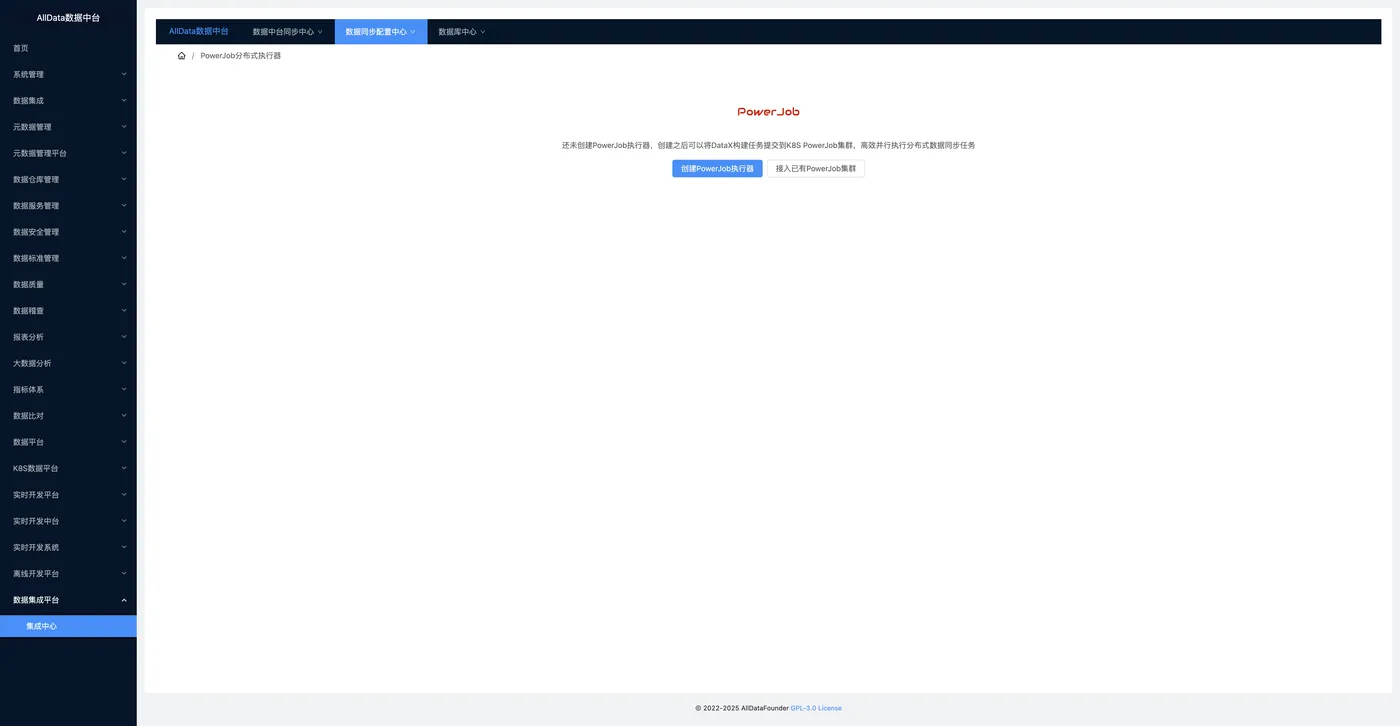Open the 数据中台同步中心 dropdown menu
The width and height of the screenshot is (1400, 726).
click(288, 32)
